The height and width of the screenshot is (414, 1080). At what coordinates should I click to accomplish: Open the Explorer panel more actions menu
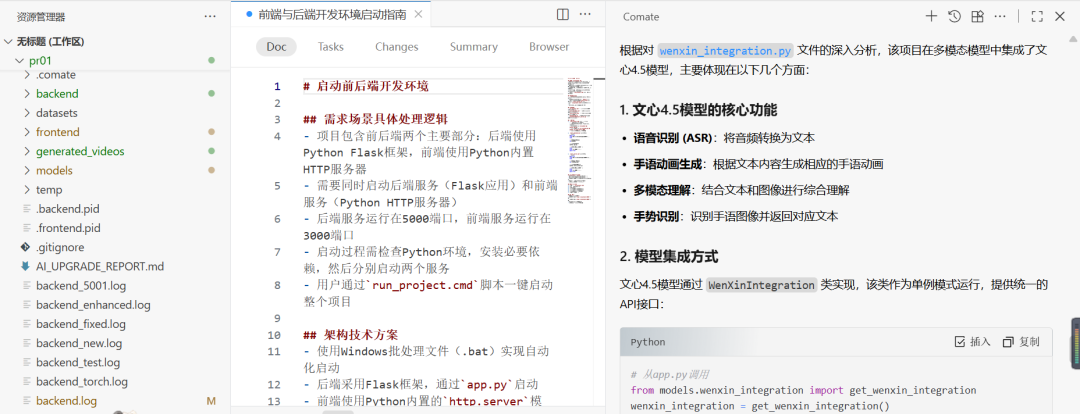(x=210, y=16)
